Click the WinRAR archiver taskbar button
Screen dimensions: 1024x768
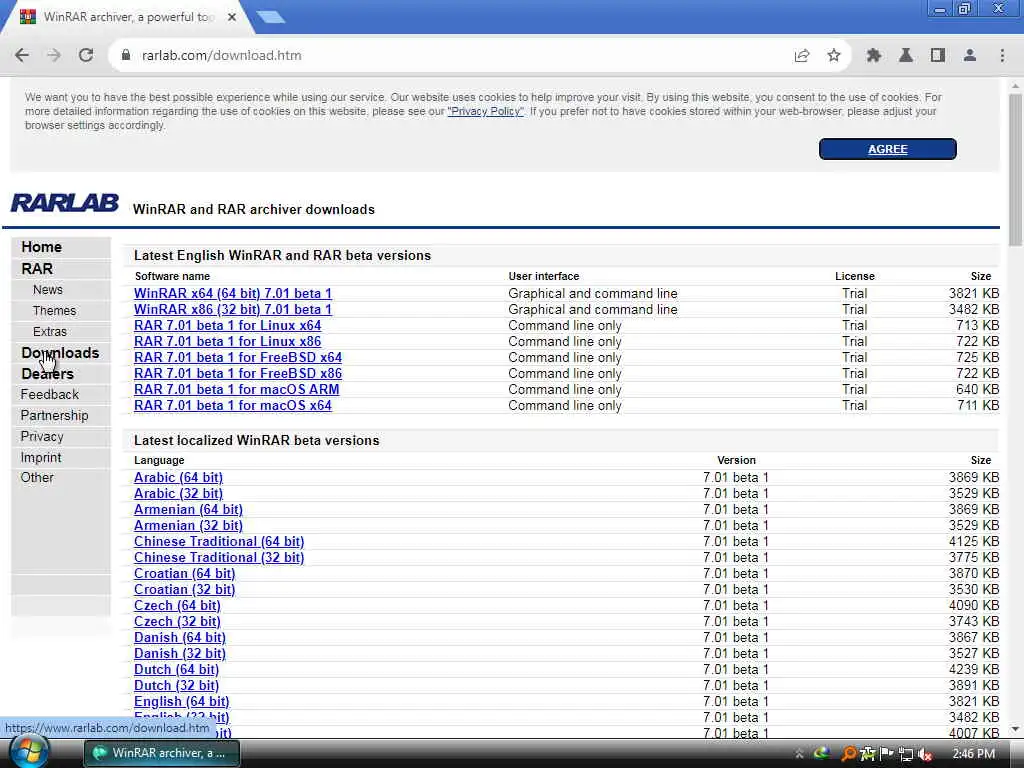(x=162, y=753)
